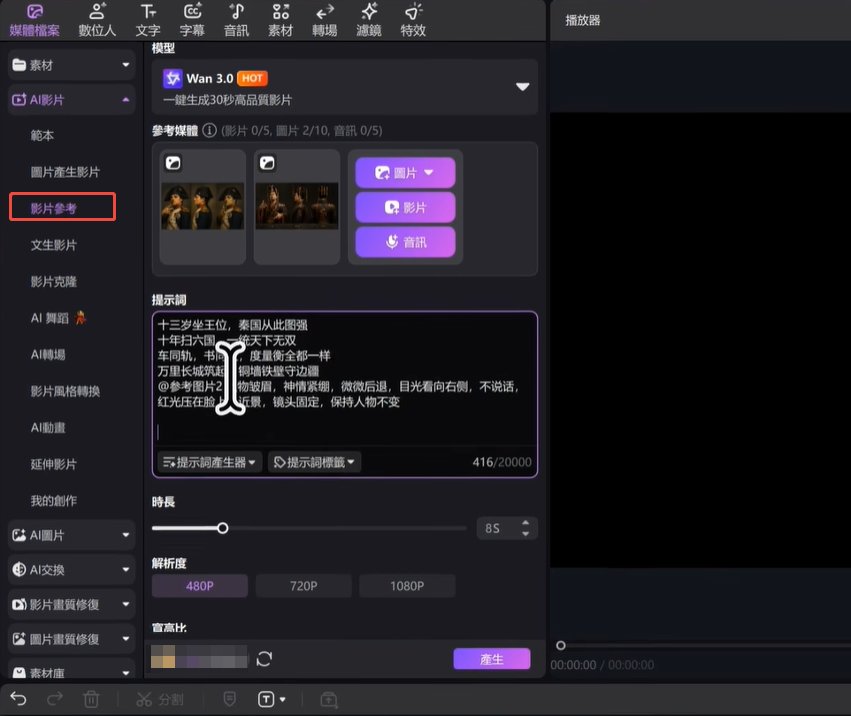Expand the AI交換 sidebar section

72,569
